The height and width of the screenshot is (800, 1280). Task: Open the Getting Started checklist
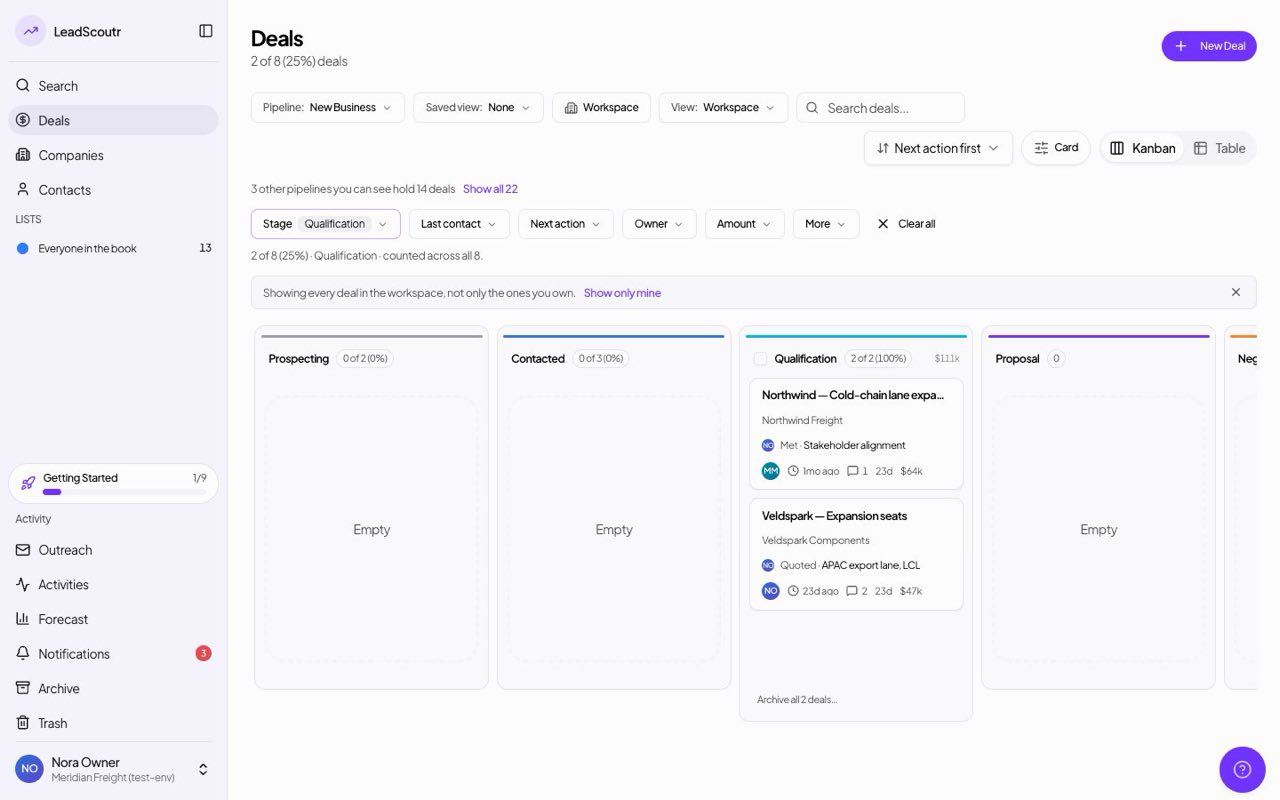(x=113, y=483)
